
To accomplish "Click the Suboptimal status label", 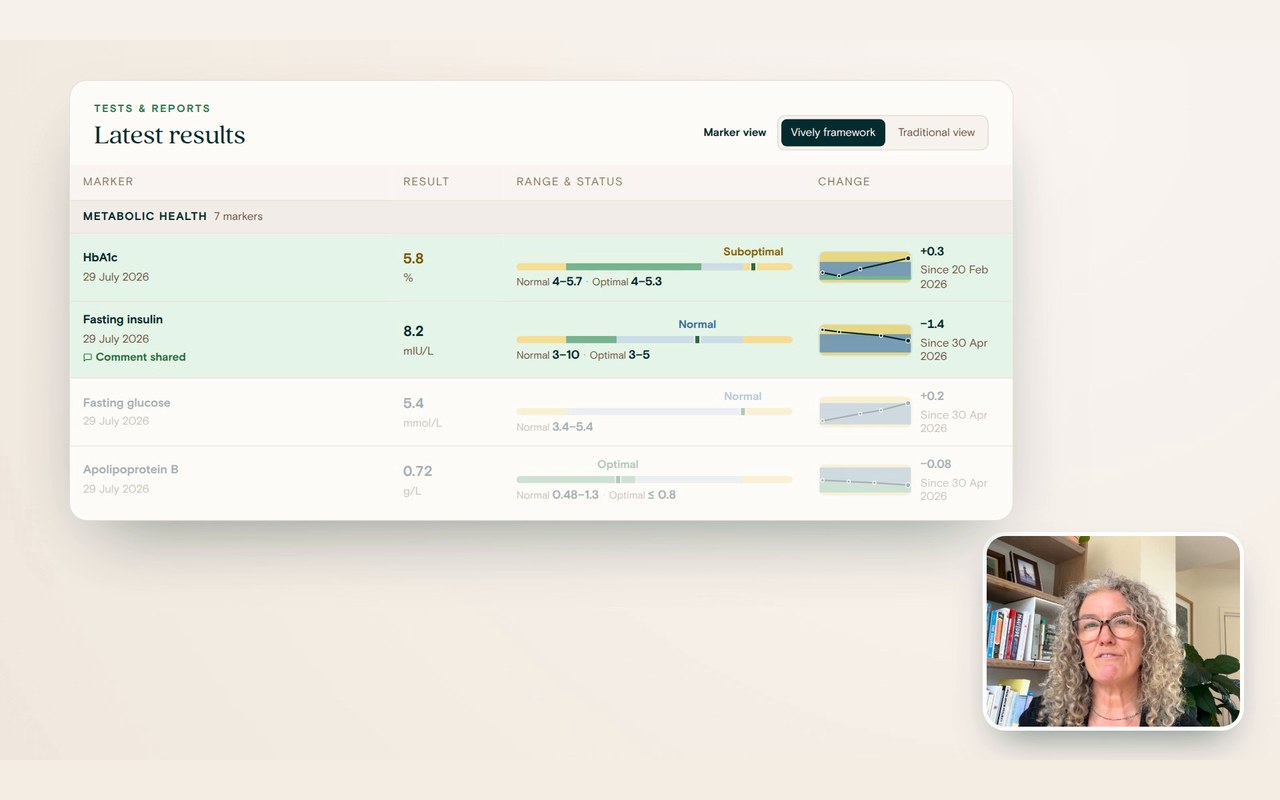I will [x=753, y=252].
